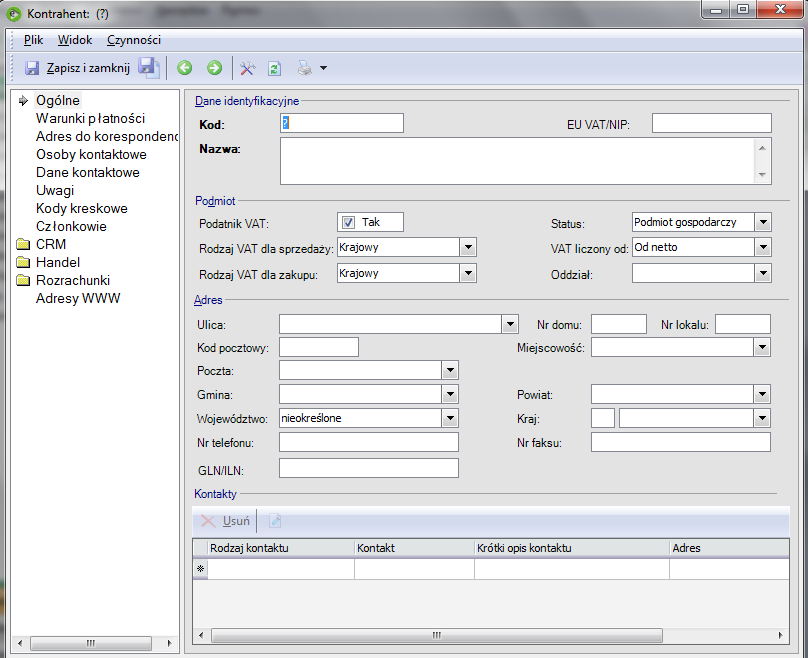Click the green refresh document icon

(x=275, y=68)
